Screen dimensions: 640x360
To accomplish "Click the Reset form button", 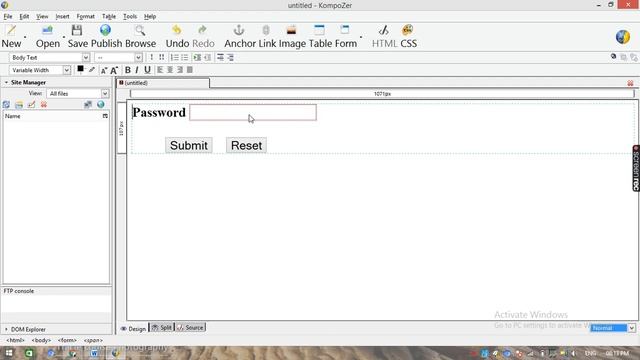I will (x=246, y=145).
